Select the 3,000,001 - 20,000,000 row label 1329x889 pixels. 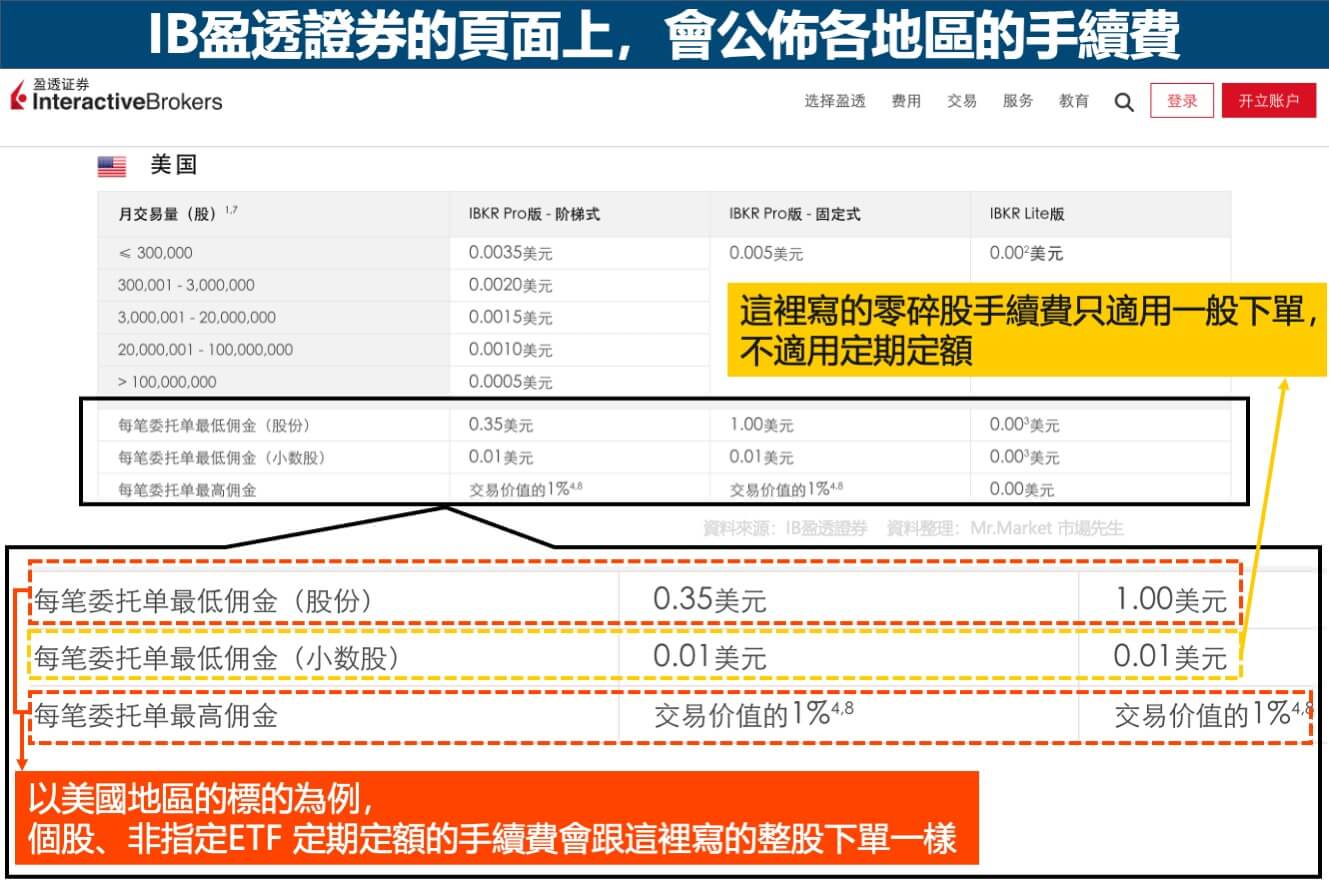[x=197, y=317]
